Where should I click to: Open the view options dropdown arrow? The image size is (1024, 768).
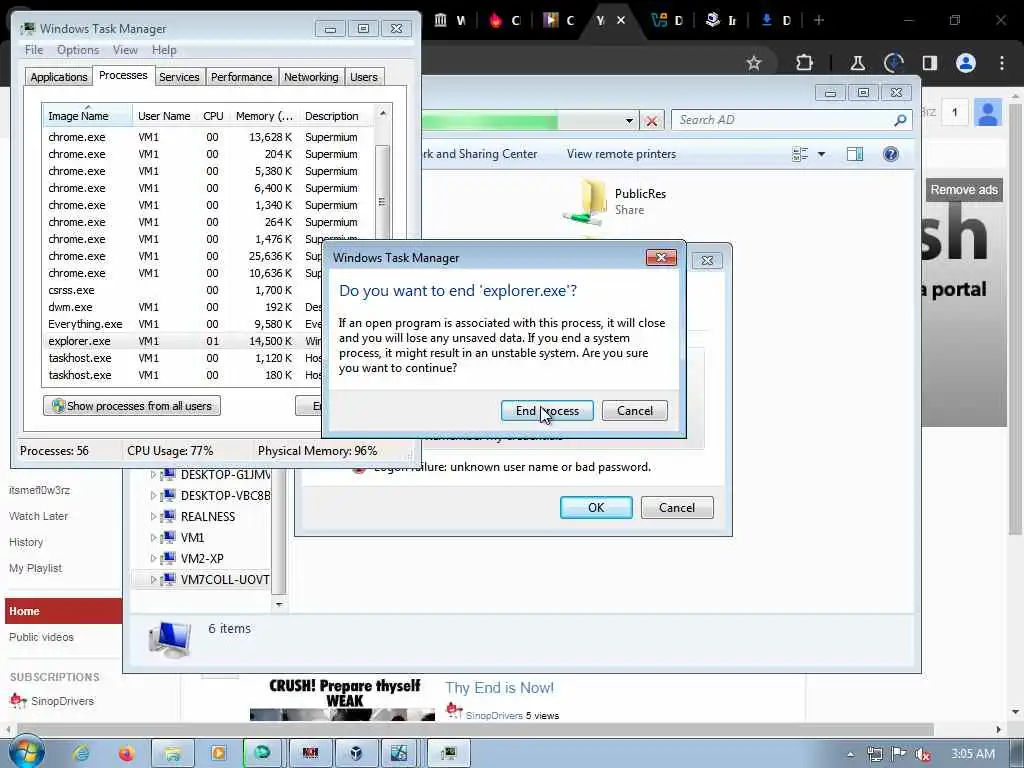(x=822, y=154)
